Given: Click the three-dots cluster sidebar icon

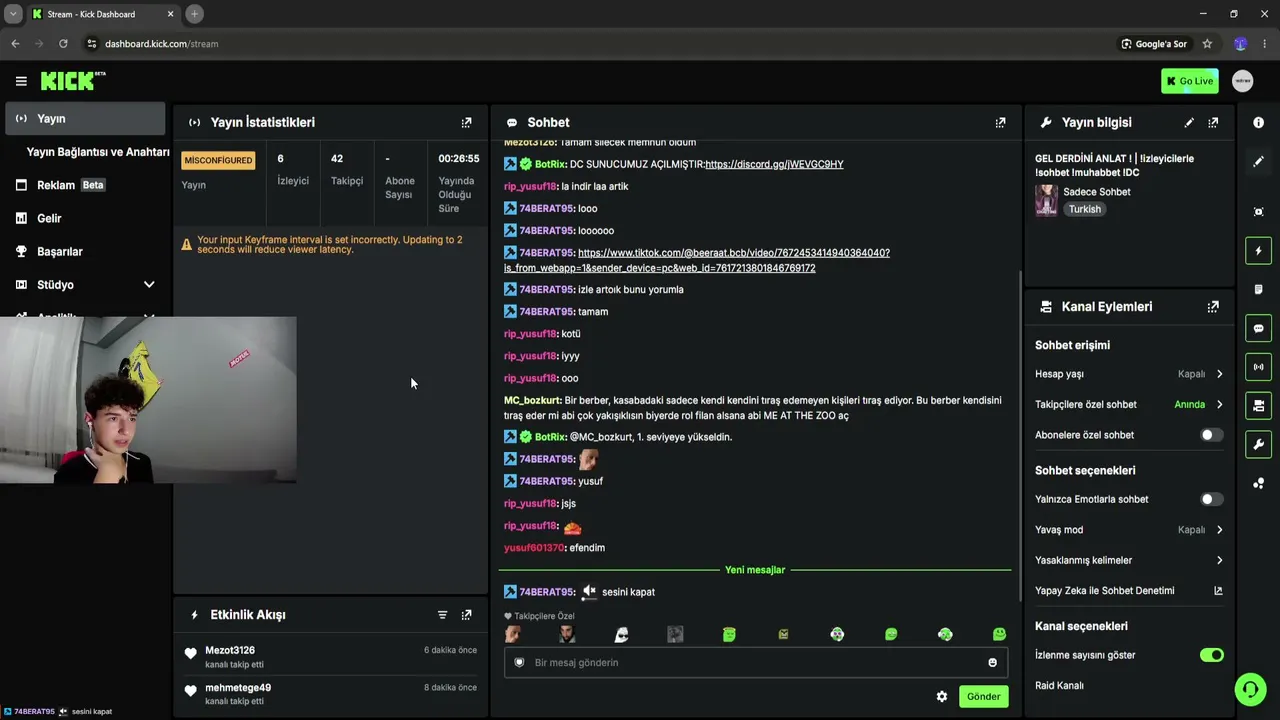Looking at the screenshot, I should (x=1258, y=483).
